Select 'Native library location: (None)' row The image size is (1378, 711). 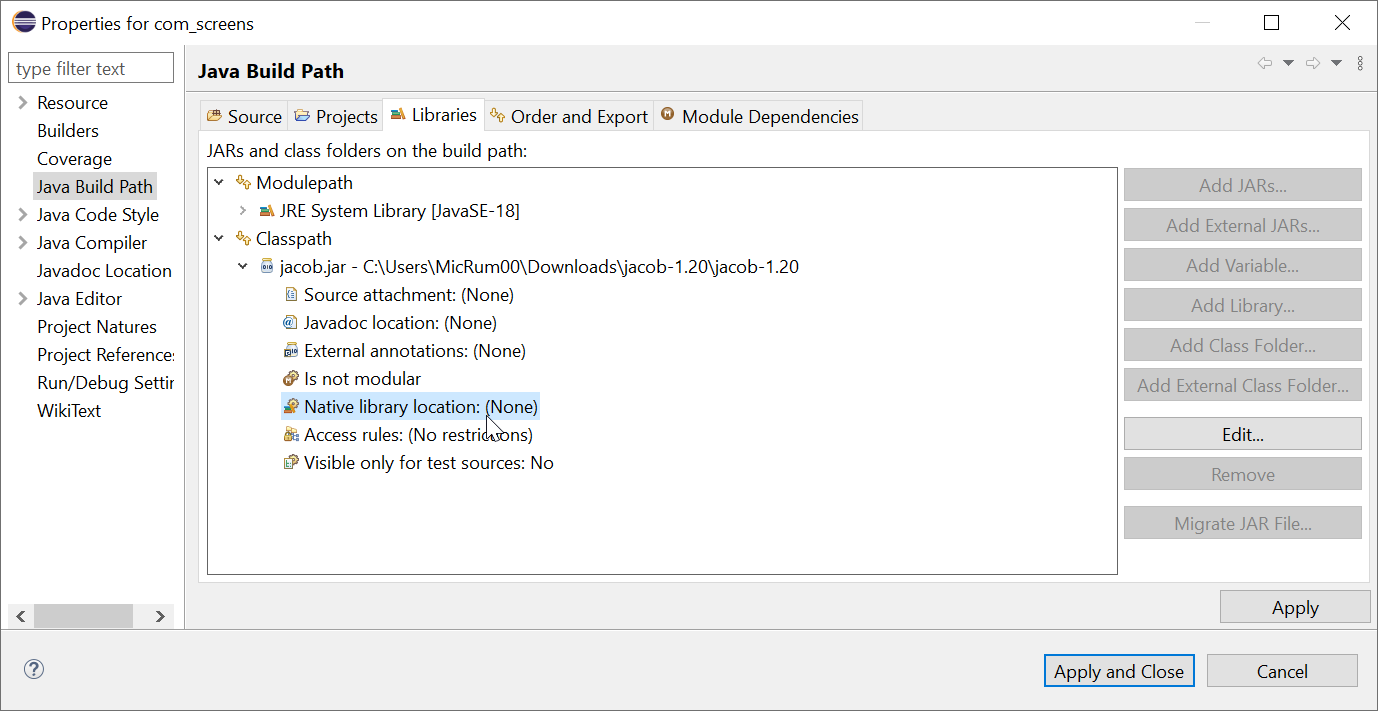(411, 406)
